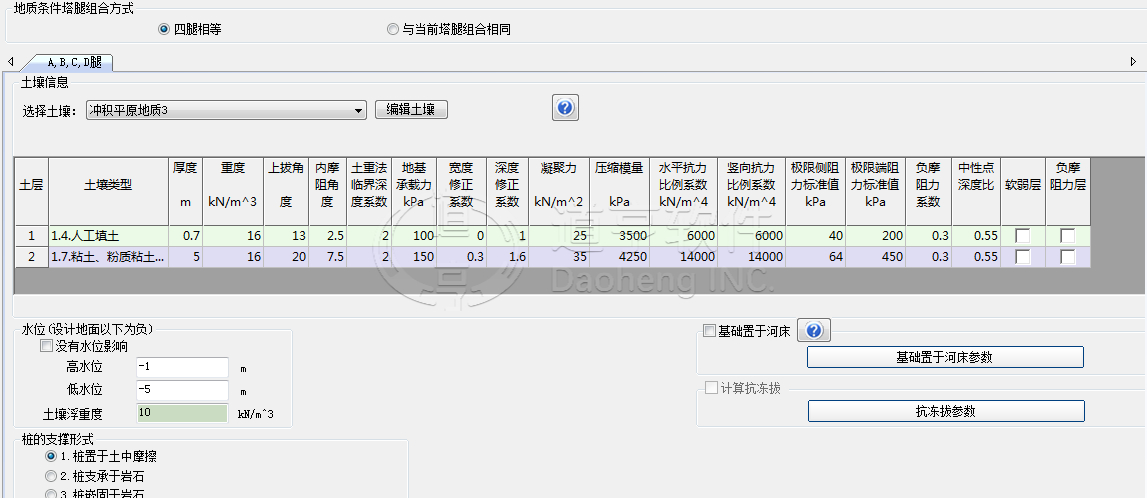Click 地基承载力 value 150

(x=414, y=257)
